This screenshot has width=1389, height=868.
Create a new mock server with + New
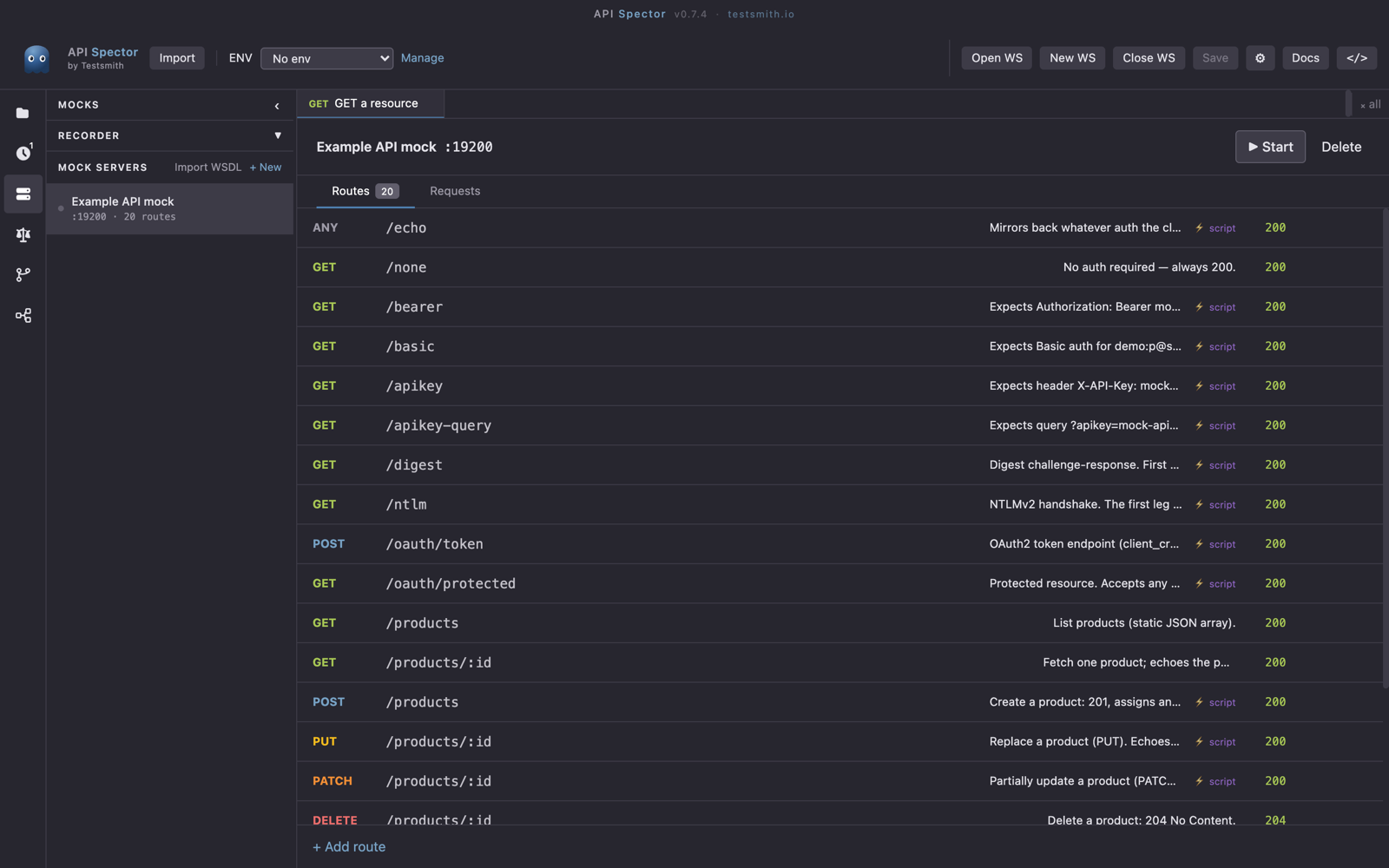click(x=266, y=168)
